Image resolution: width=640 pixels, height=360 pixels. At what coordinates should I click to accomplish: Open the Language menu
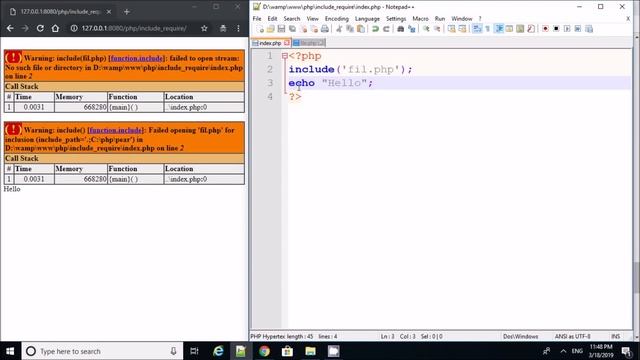[x=367, y=19]
